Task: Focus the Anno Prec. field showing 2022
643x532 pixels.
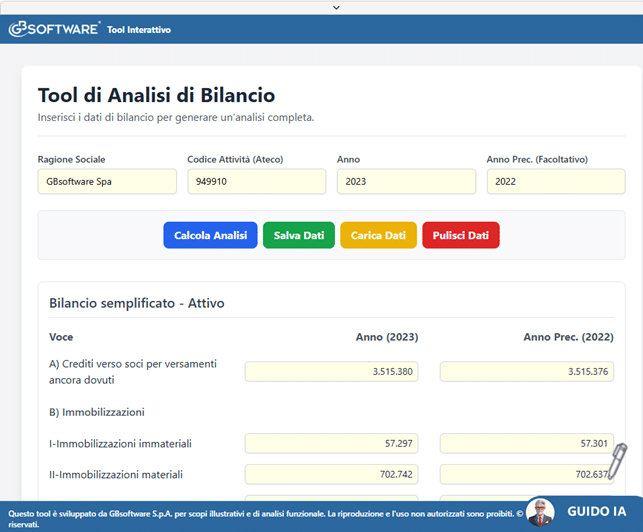Action: coord(556,181)
